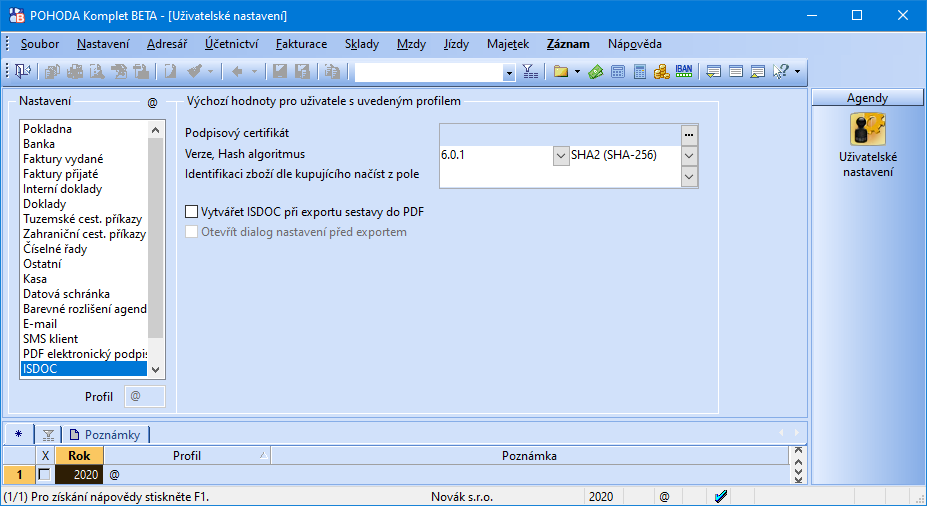The width and height of the screenshot is (927, 506).
Task: Expand the help icon dropdown arrow
Action: pyautogui.click(x=797, y=72)
